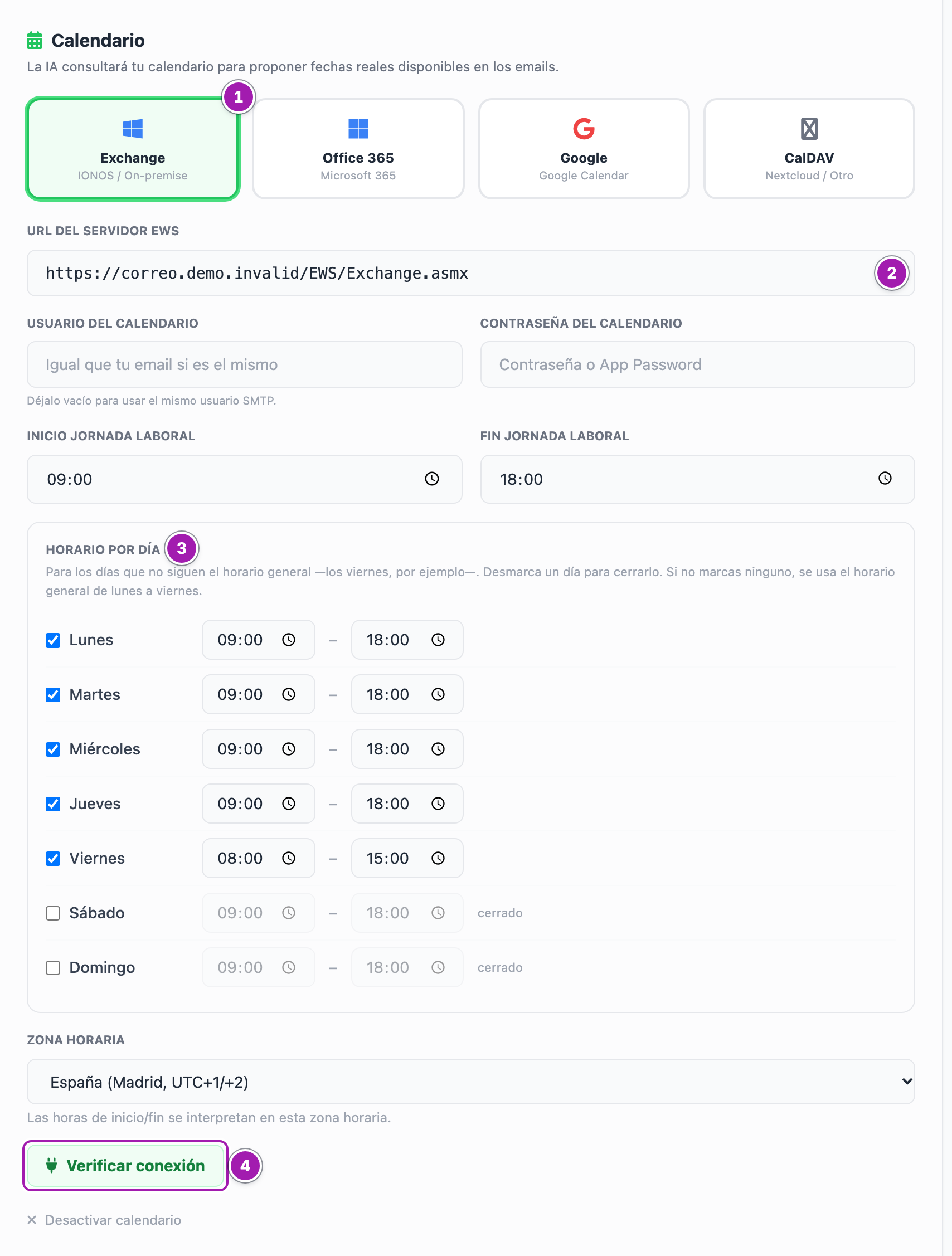
Task: Open clock icon of Martes start time
Action: [289, 694]
